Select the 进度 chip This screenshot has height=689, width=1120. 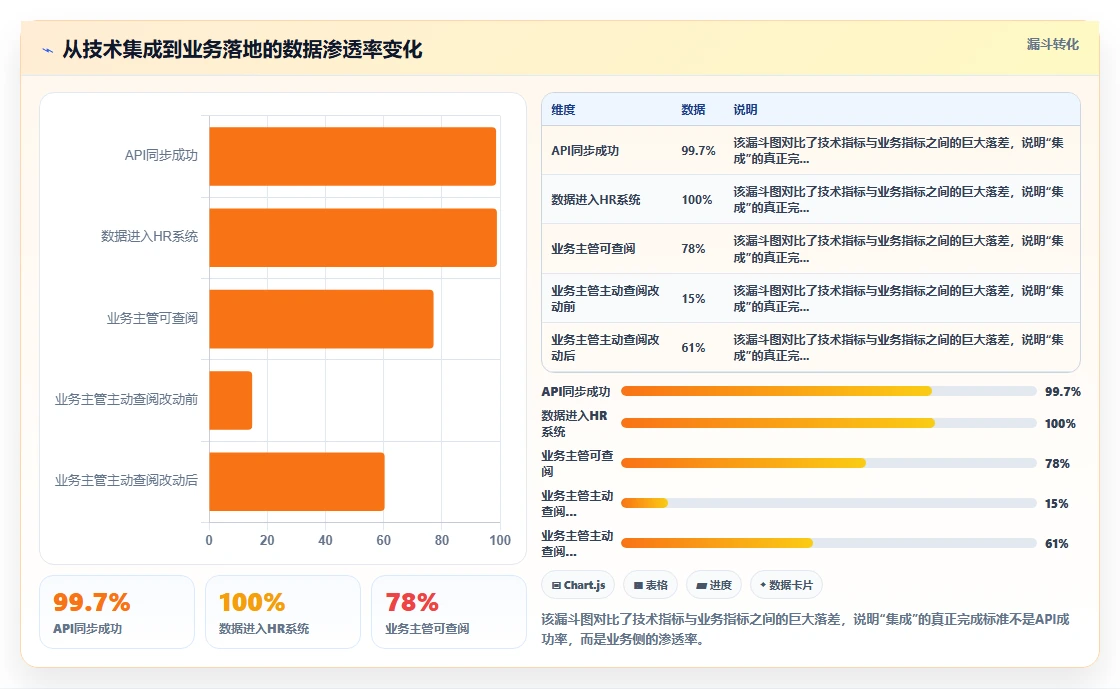point(714,585)
